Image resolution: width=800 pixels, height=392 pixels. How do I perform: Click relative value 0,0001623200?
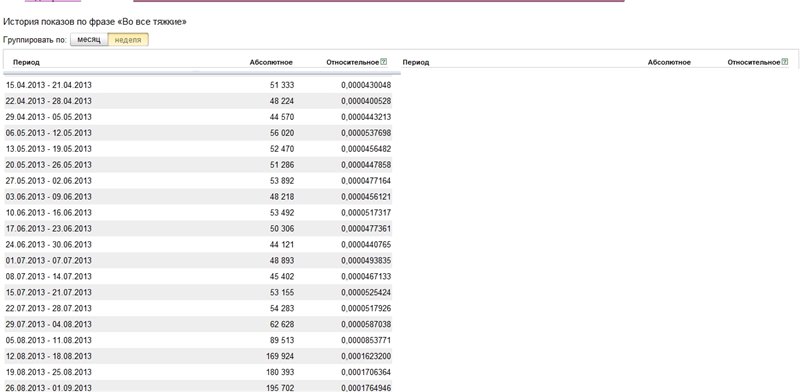pos(366,356)
